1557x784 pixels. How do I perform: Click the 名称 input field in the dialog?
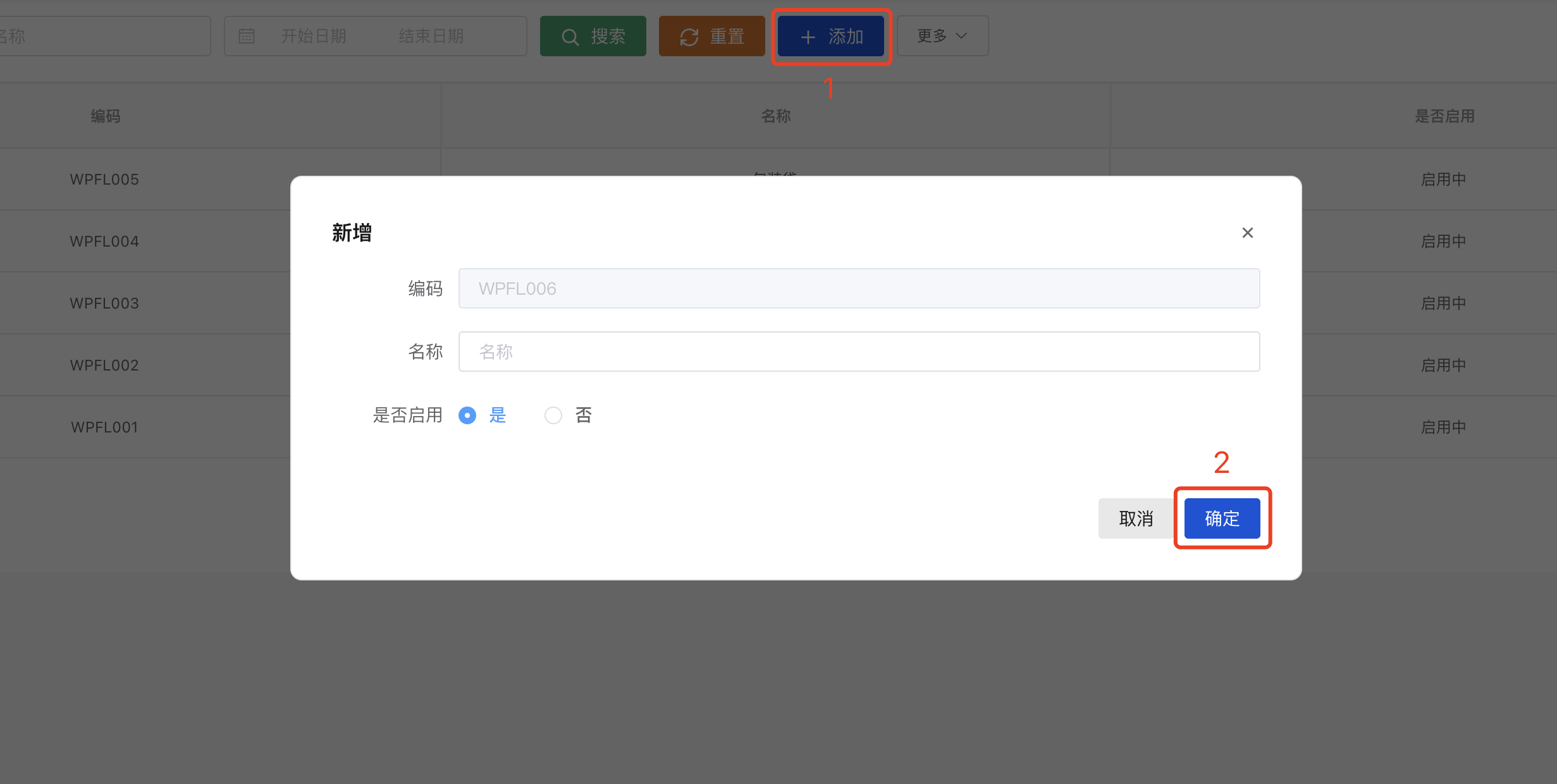(x=859, y=352)
